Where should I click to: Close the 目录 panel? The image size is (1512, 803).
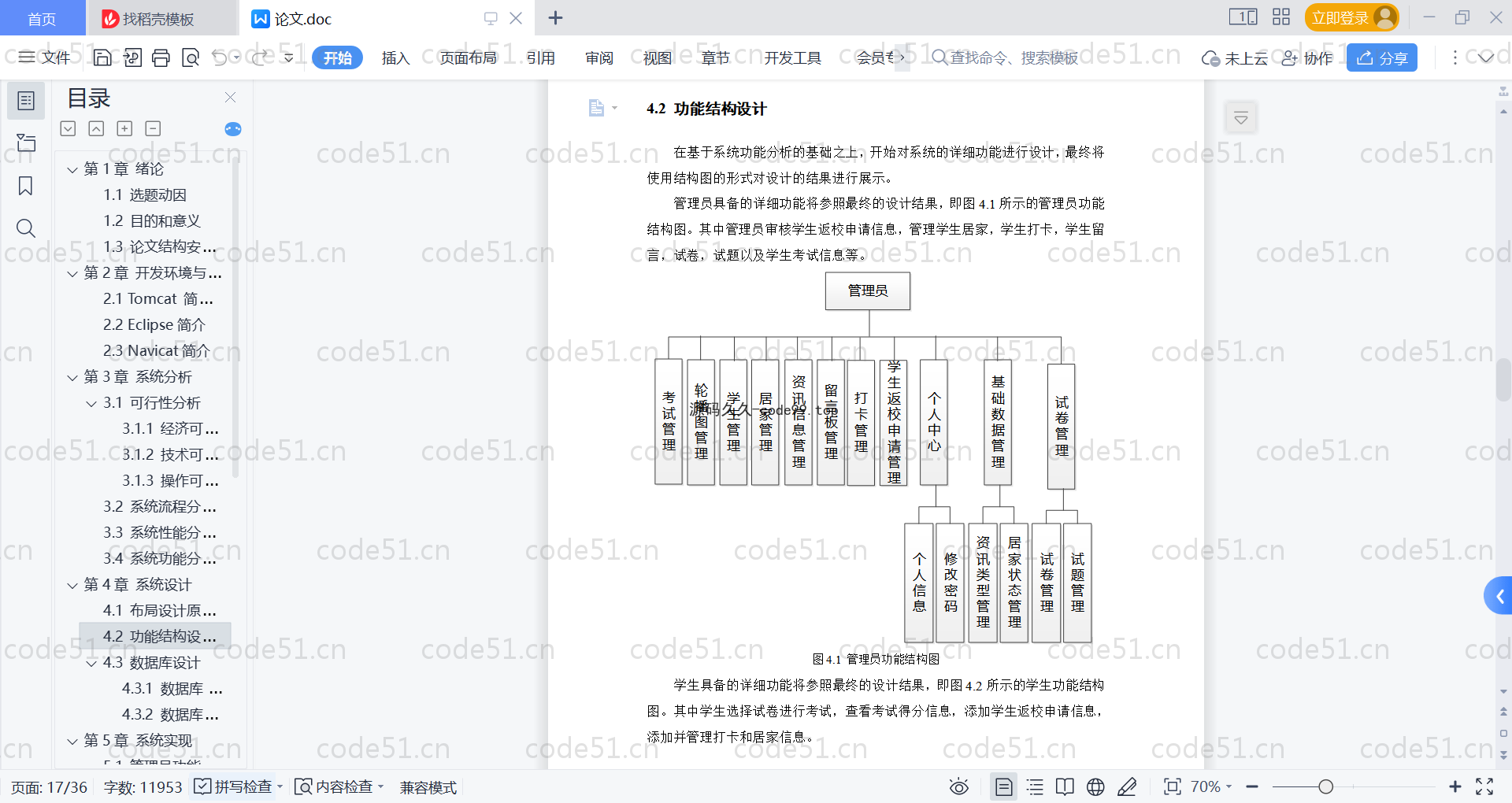click(230, 98)
